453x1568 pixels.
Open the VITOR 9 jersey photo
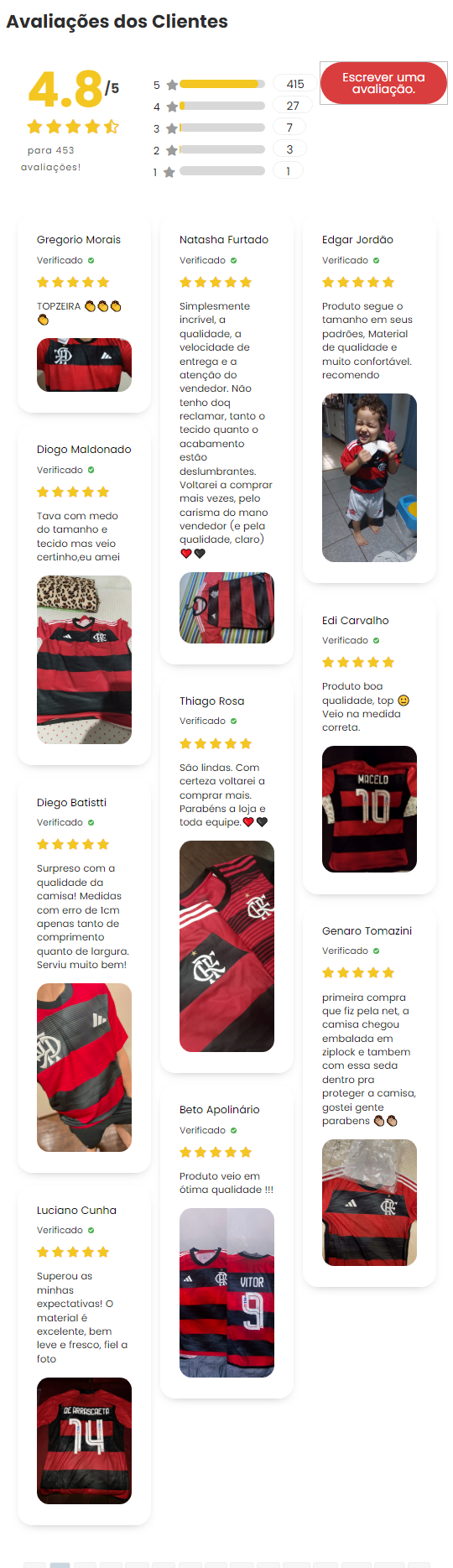pos(226,1293)
